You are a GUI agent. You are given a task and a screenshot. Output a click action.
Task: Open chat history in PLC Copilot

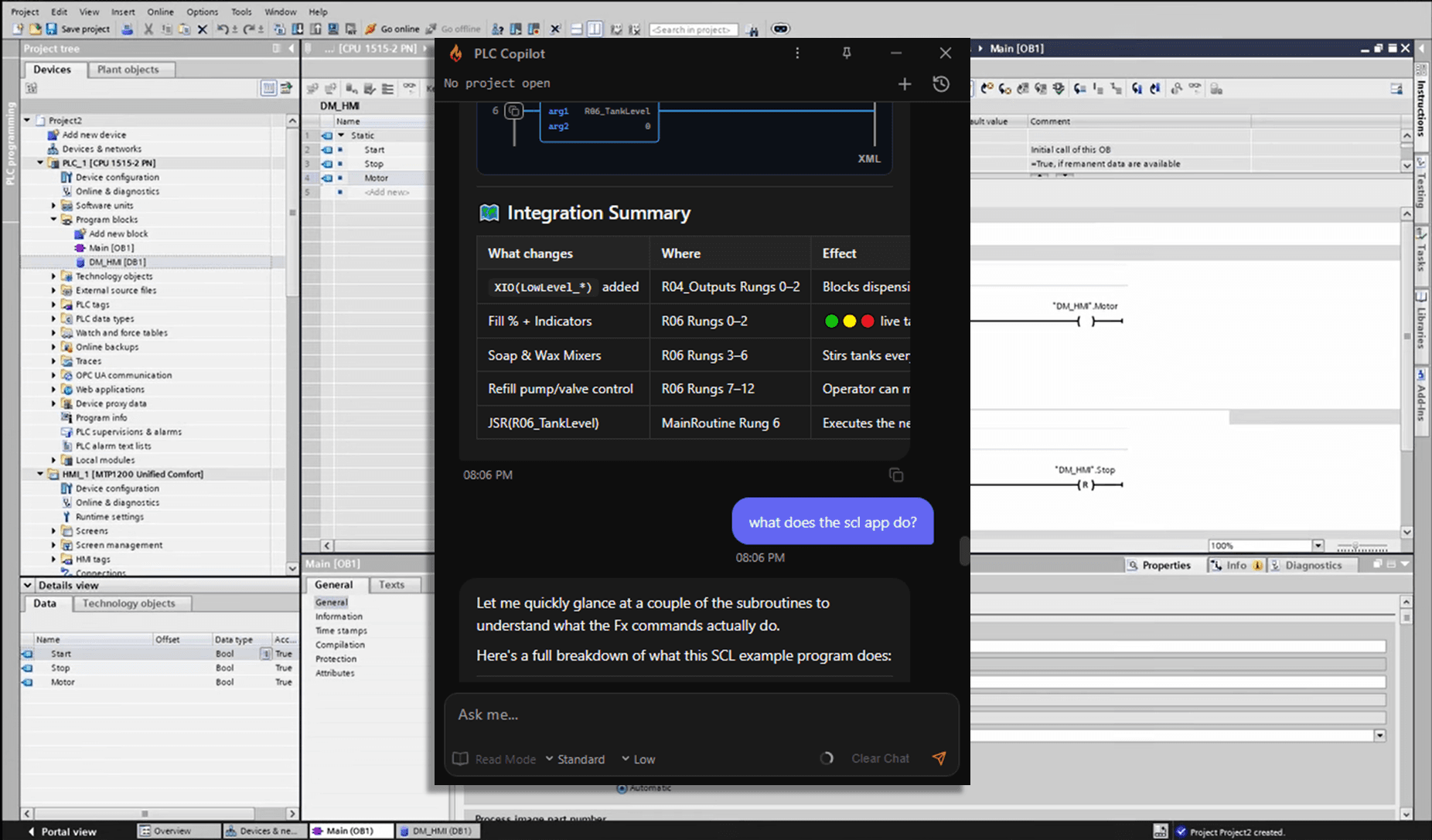tap(941, 83)
